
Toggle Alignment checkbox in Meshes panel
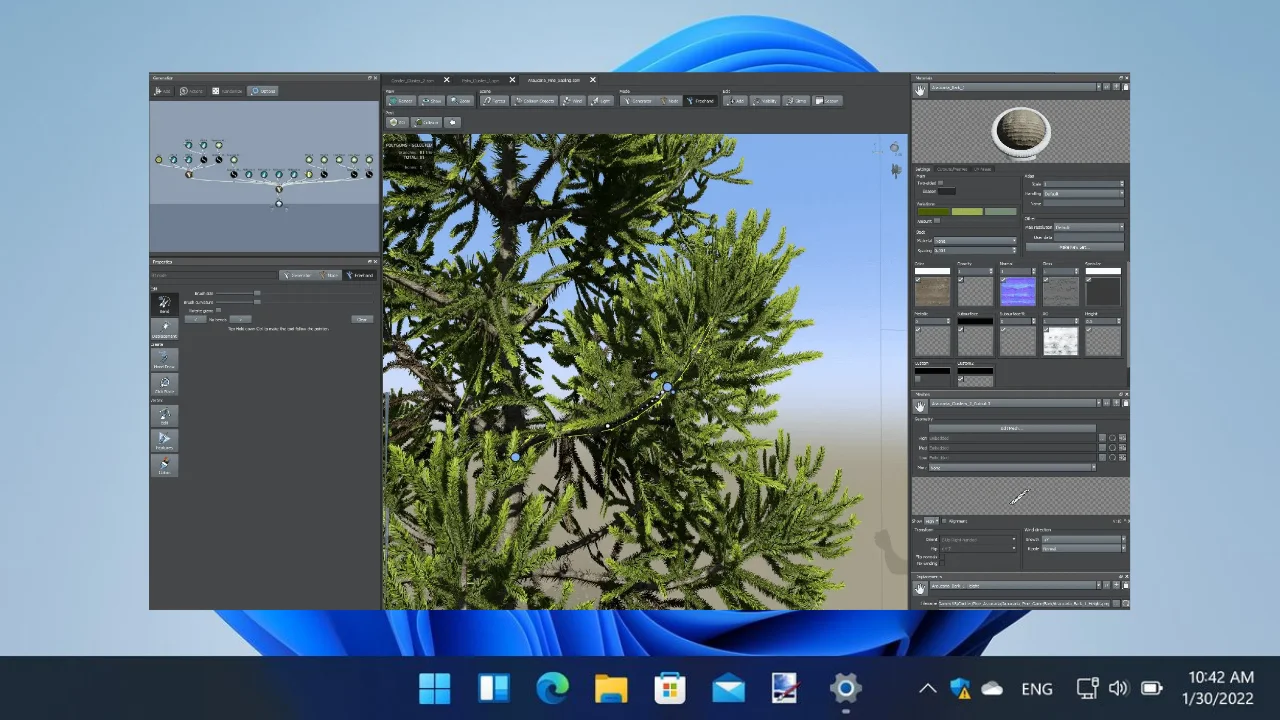(x=945, y=520)
